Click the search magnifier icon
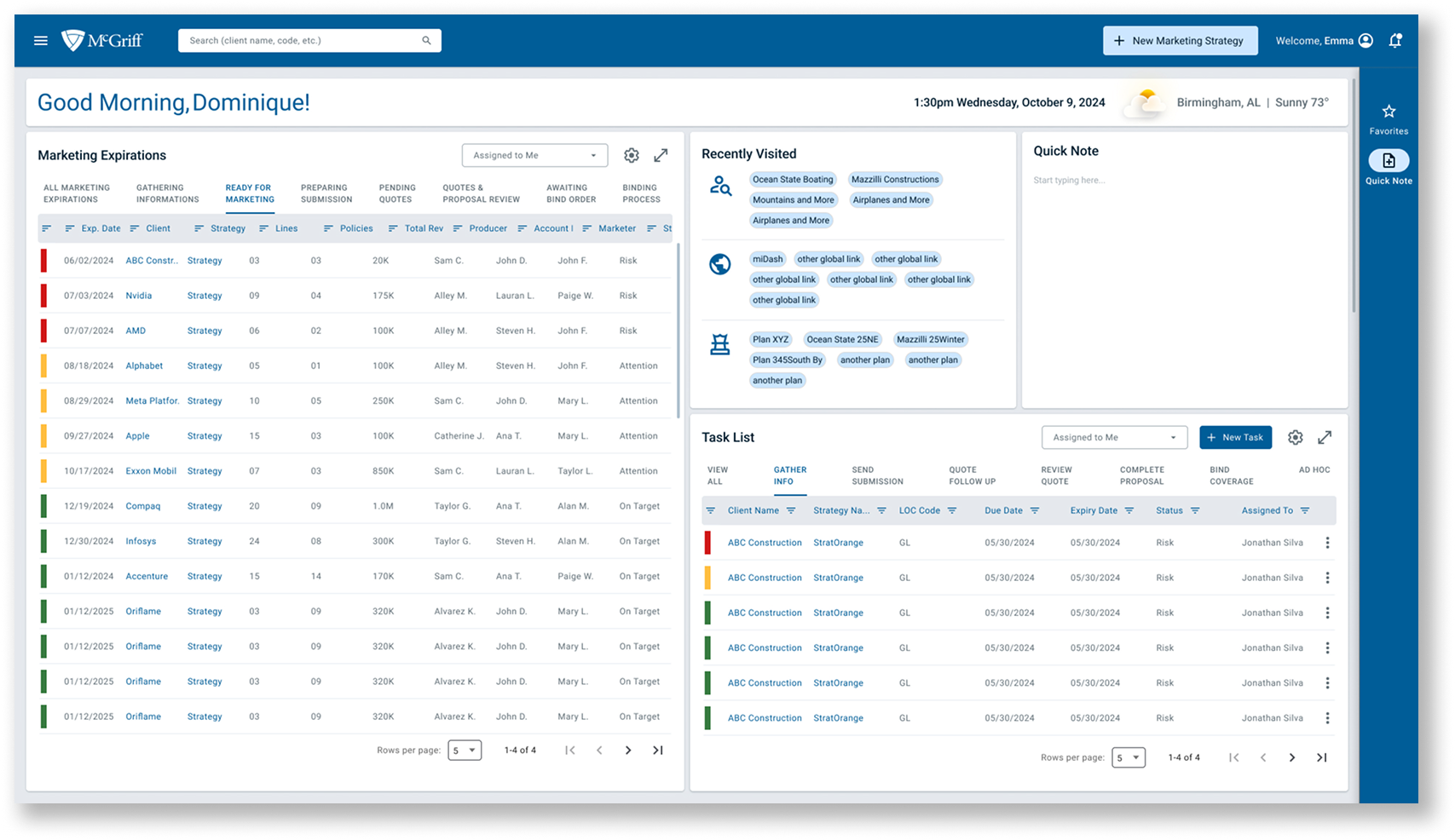The height and width of the screenshot is (840, 1455). (x=426, y=40)
